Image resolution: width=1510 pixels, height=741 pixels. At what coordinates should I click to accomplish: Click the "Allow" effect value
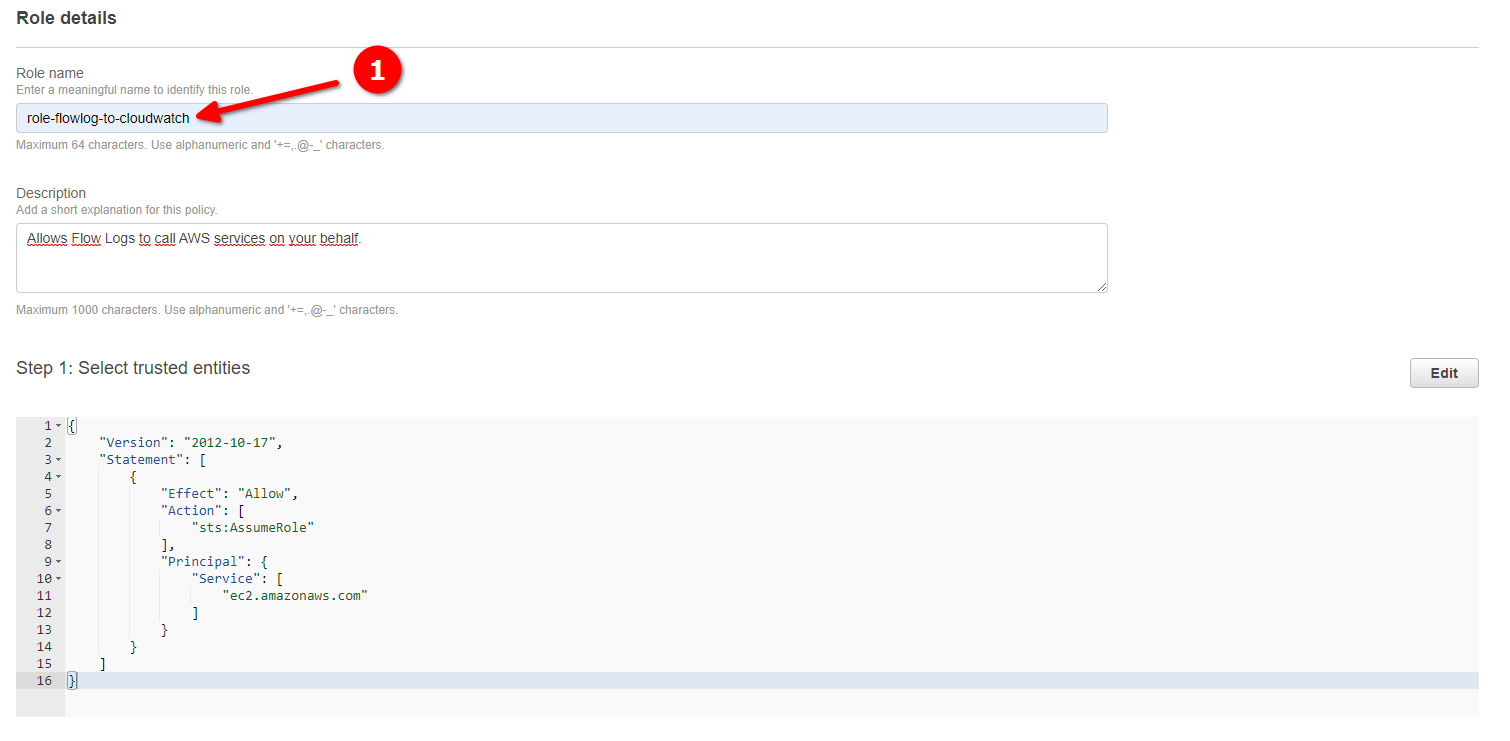(x=265, y=493)
